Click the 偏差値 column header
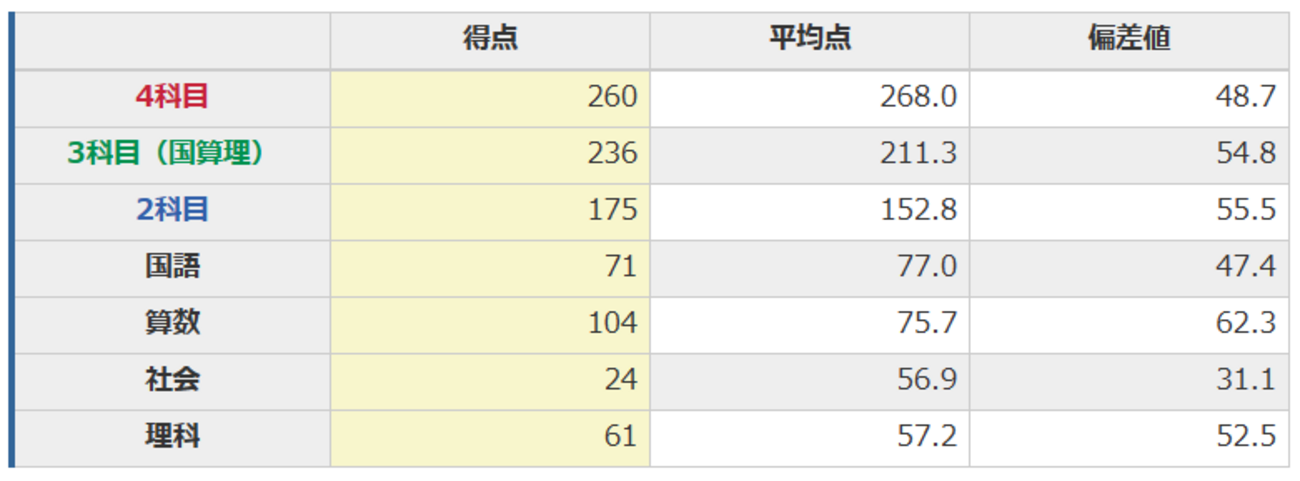 1129,39
